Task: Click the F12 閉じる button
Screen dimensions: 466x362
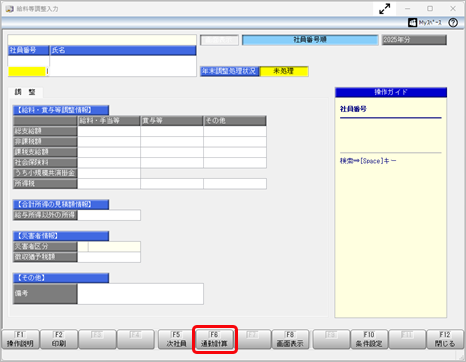Action: click(445, 339)
